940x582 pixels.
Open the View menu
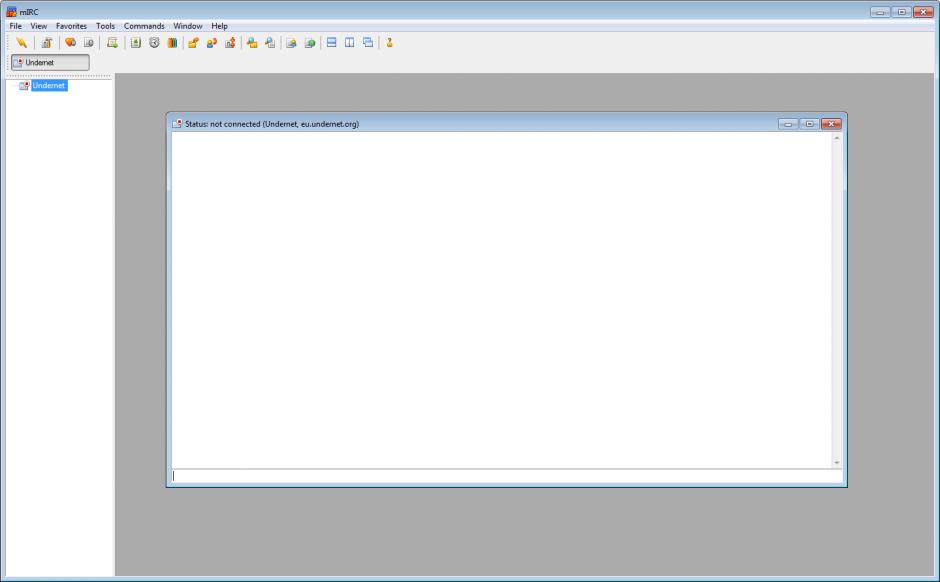click(x=38, y=26)
